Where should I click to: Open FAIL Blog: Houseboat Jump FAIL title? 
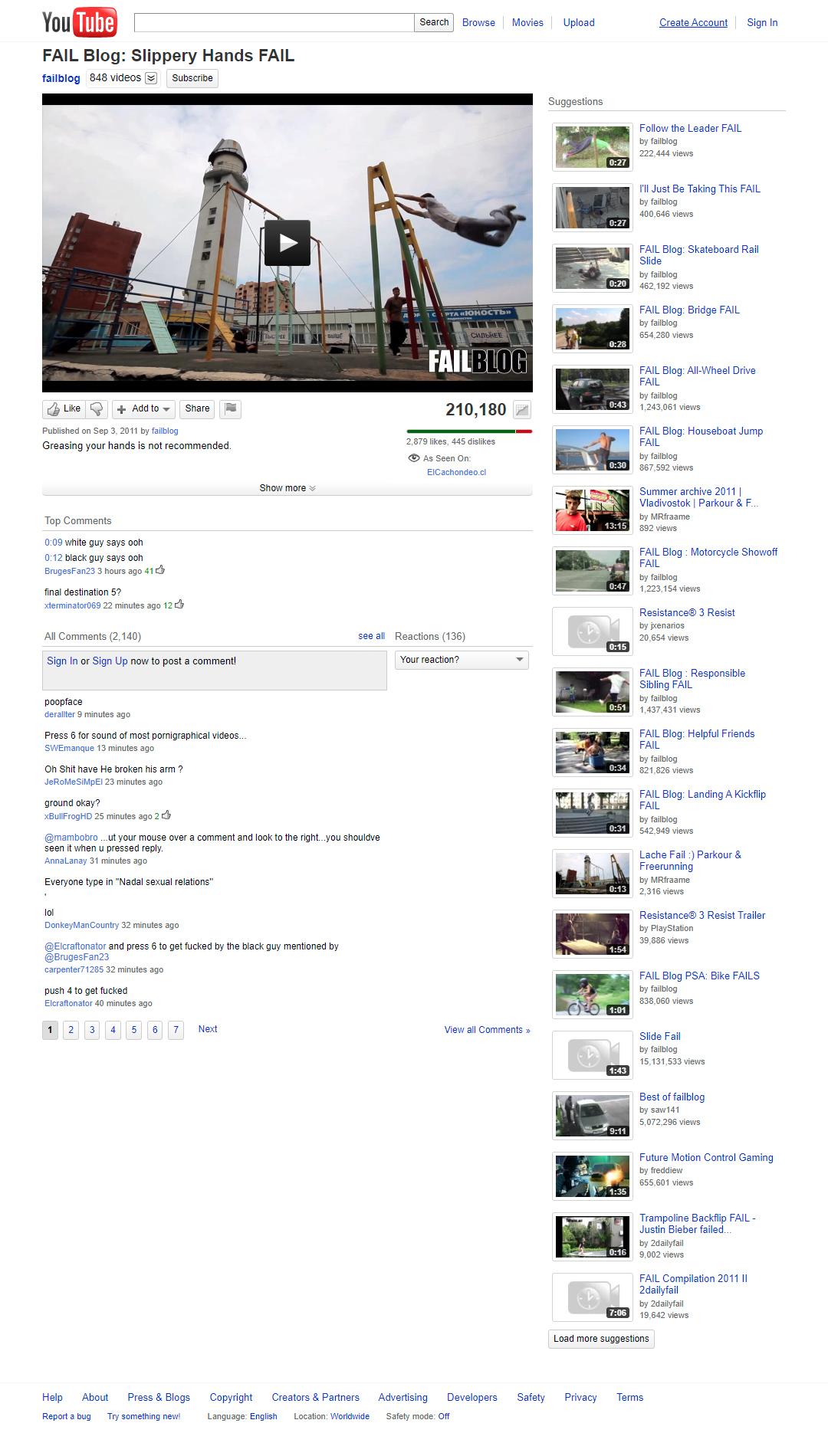pyautogui.click(x=701, y=437)
